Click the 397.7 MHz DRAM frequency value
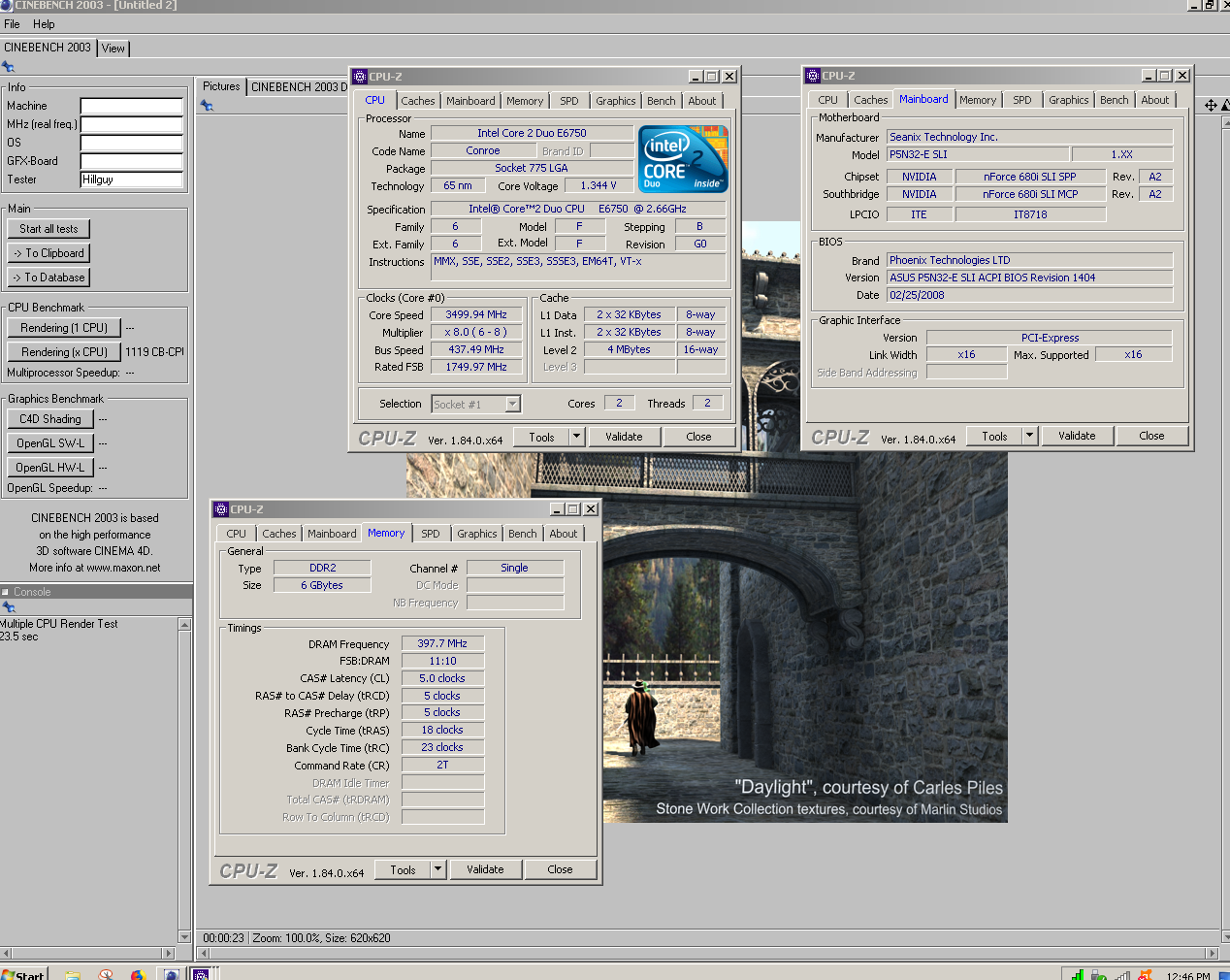1230x980 pixels. 442,643
